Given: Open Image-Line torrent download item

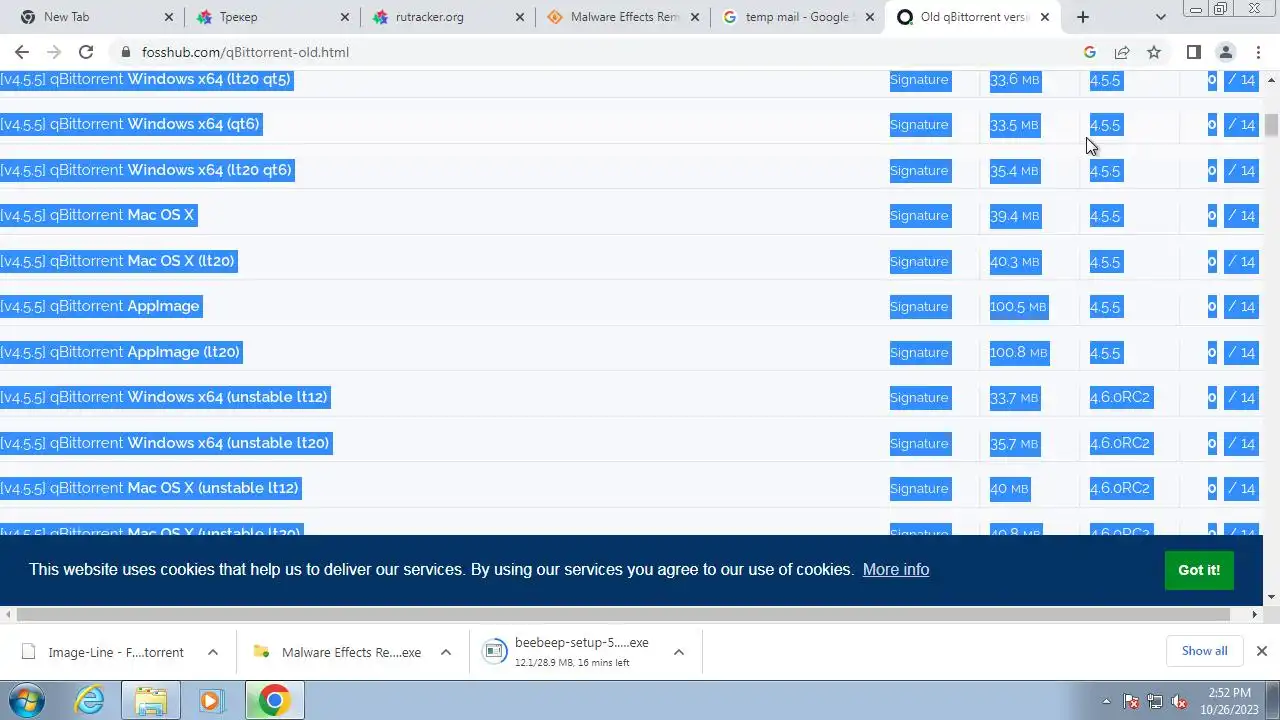Looking at the screenshot, I should coord(105,652).
